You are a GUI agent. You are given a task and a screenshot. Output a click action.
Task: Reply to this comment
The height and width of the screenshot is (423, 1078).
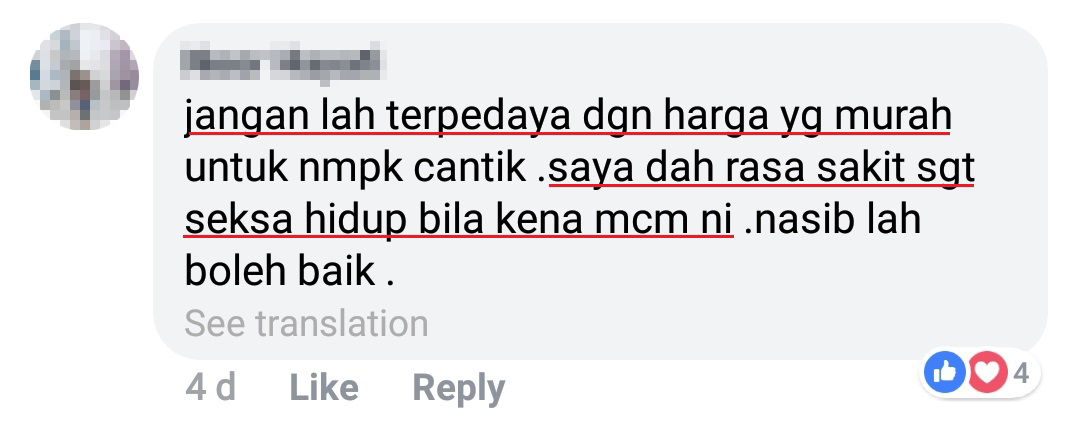(x=459, y=389)
